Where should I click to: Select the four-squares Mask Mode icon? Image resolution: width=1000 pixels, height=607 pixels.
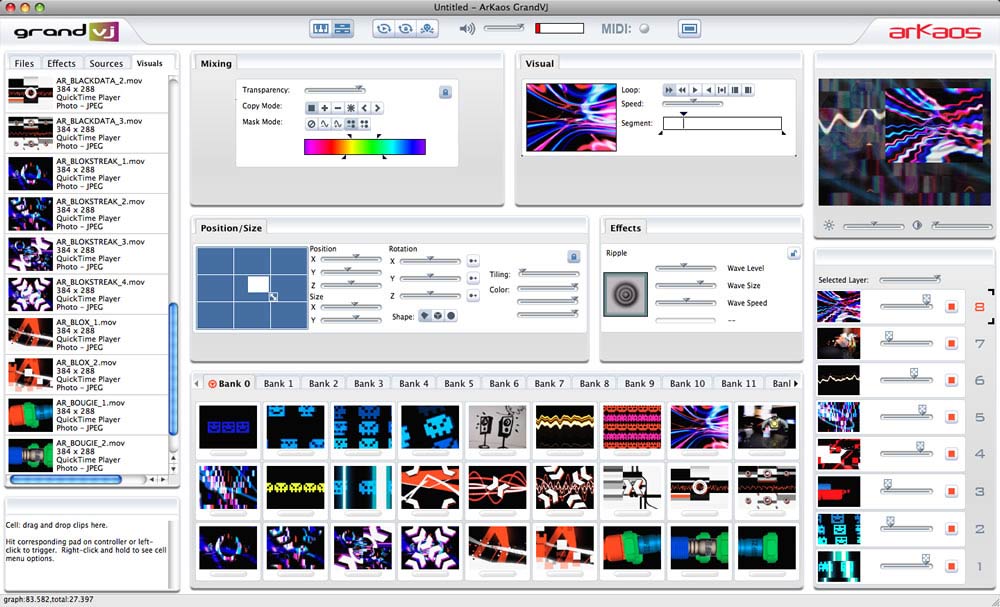pyautogui.click(x=351, y=124)
